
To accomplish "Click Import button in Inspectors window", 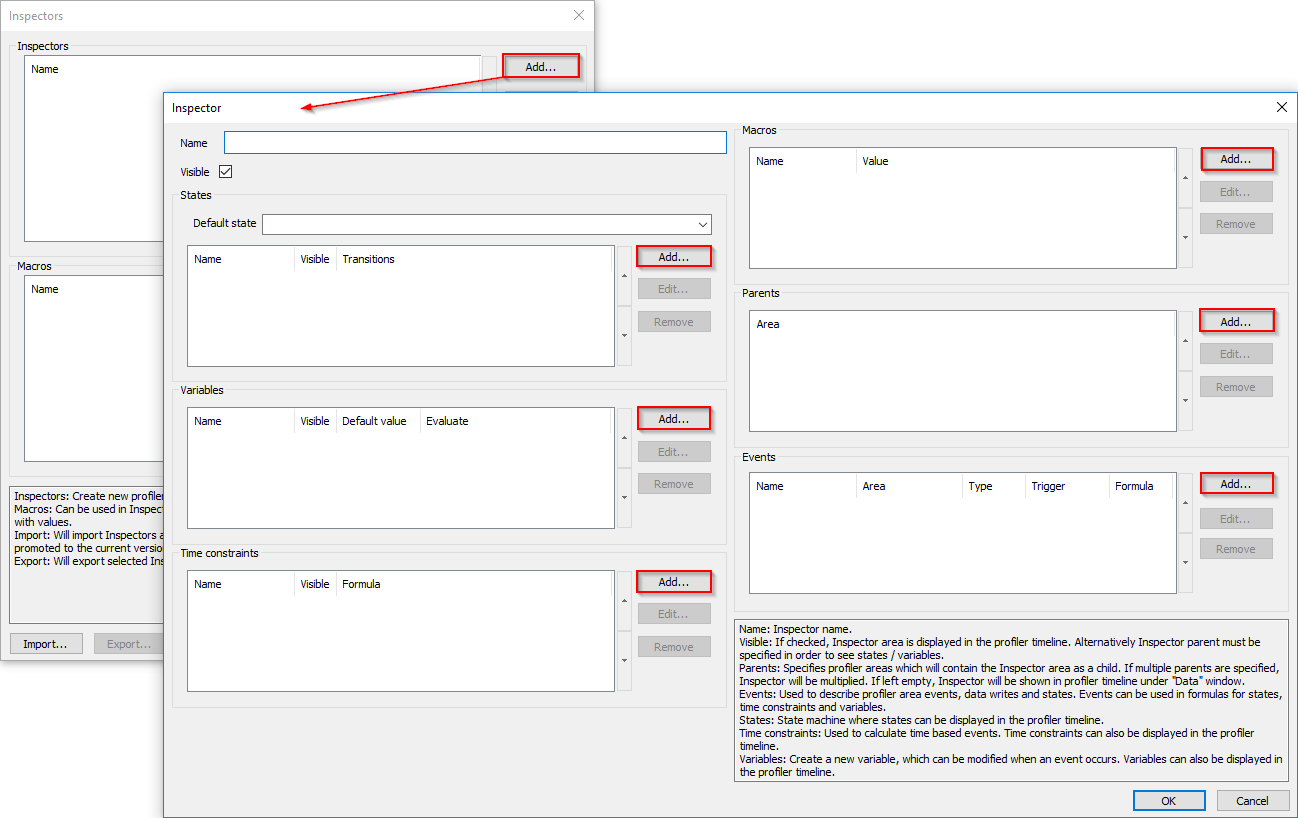I will (45, 643).
